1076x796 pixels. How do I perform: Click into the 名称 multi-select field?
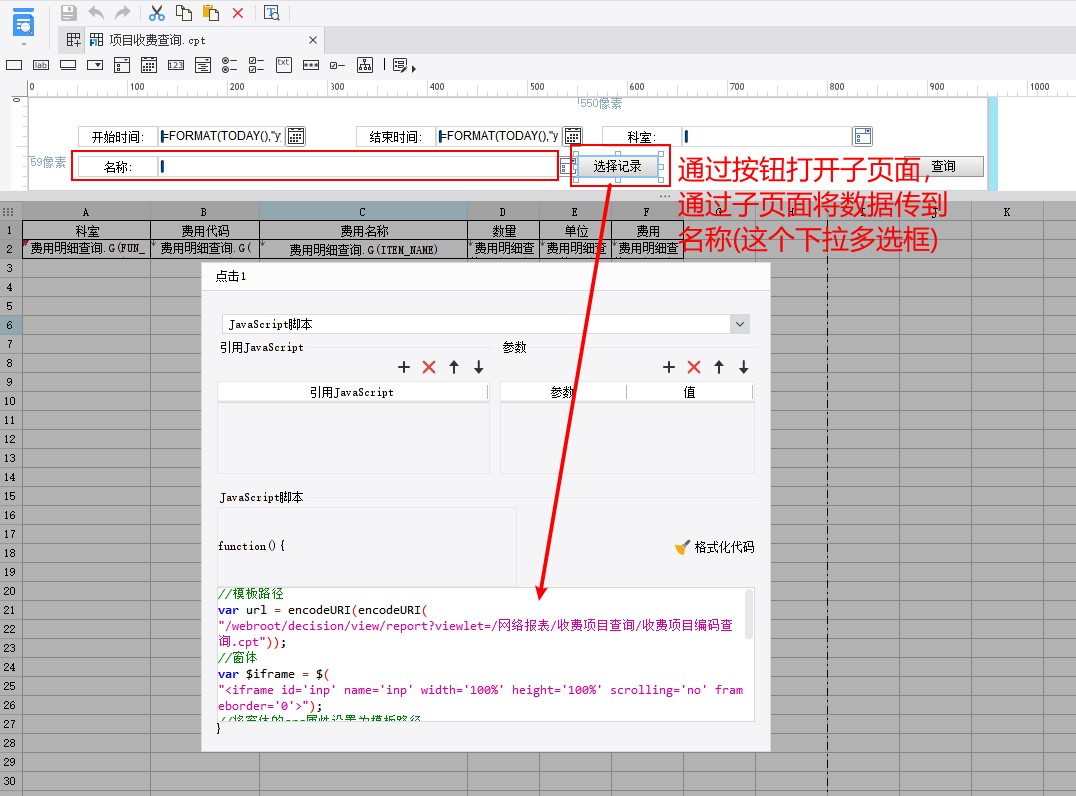(358, 166)
